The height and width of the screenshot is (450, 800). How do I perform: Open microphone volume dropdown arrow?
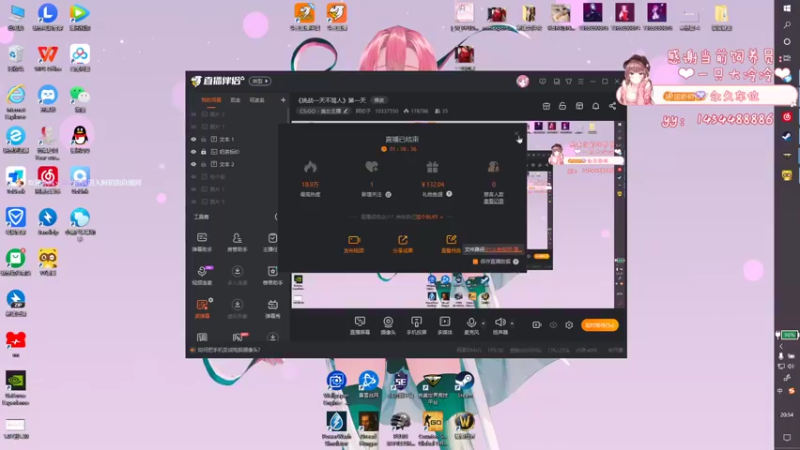point(483,323)
